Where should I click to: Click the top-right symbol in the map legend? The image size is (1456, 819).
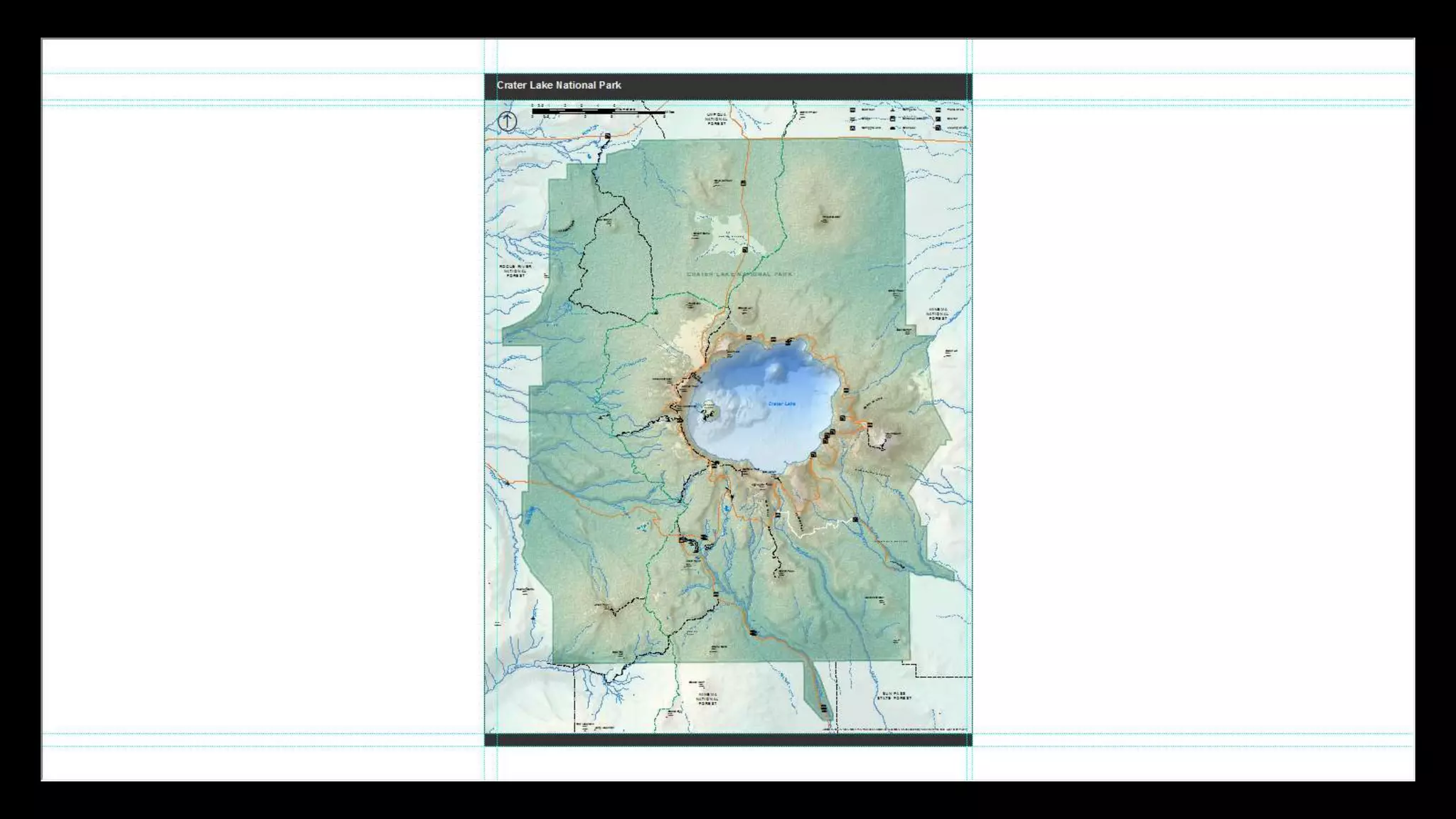938,110
